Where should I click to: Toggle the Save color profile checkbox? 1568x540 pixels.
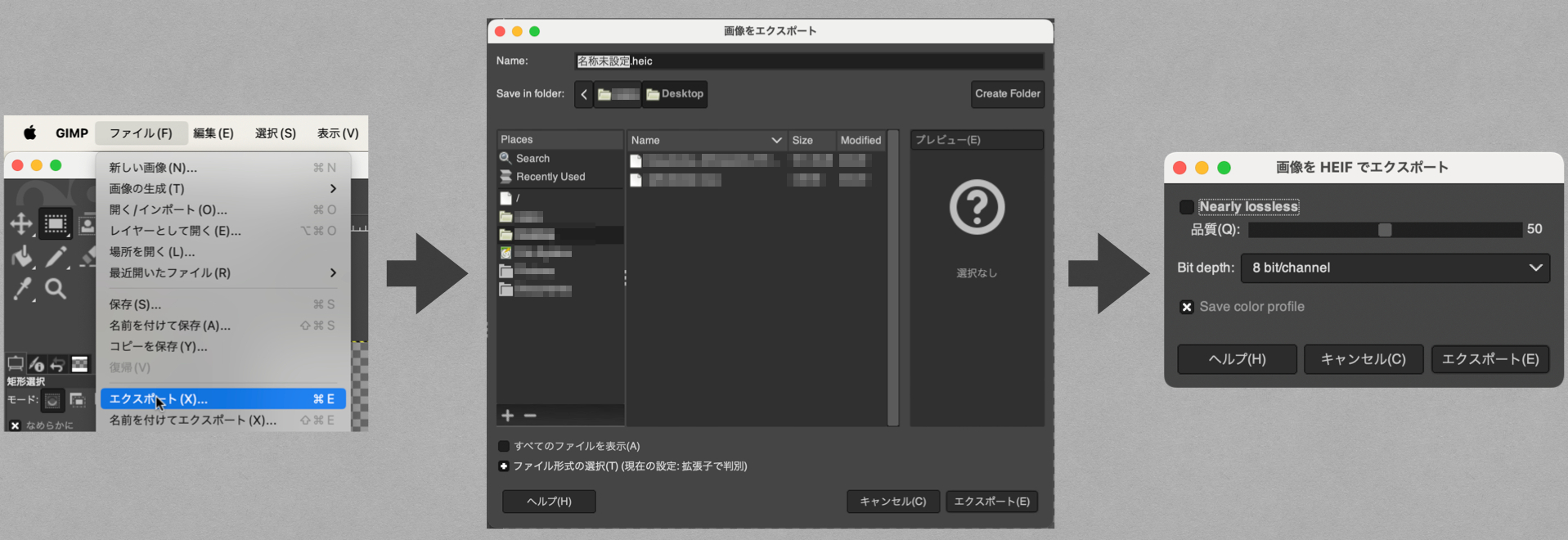(x=1187, y=307)
